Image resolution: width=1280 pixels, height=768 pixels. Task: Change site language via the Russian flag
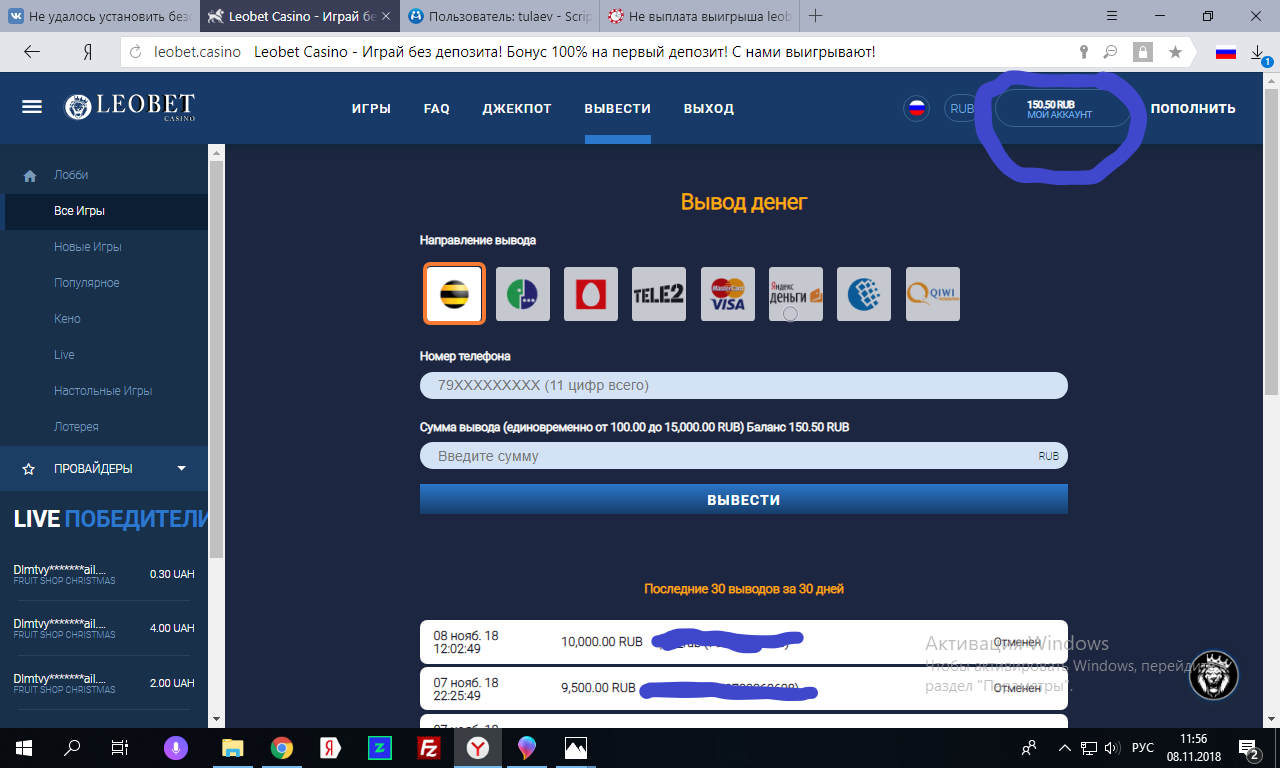pos(916,108)
